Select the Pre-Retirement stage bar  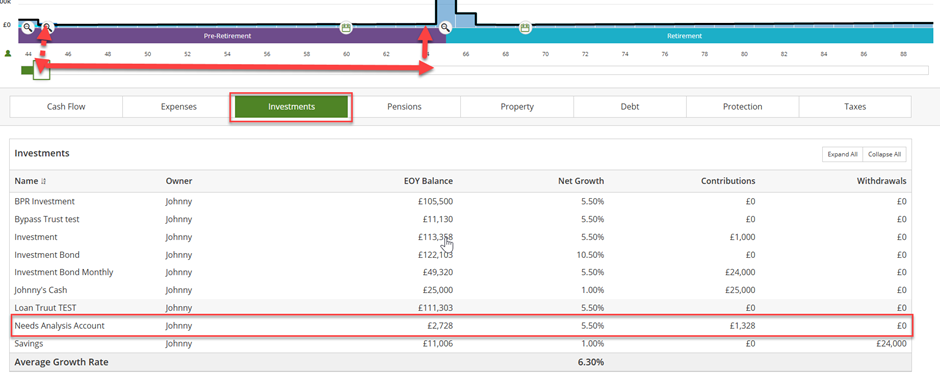[232, 36]
